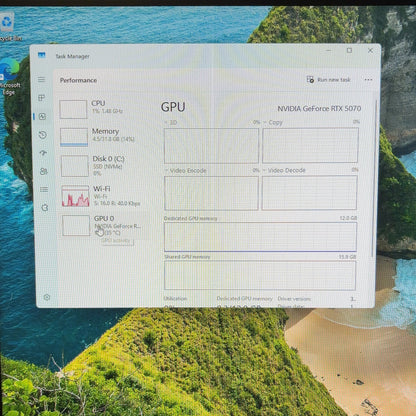This screenshot has height=416, width=416.
Task: Click the large GPU heading text
Action: click(x=173, y=107)
